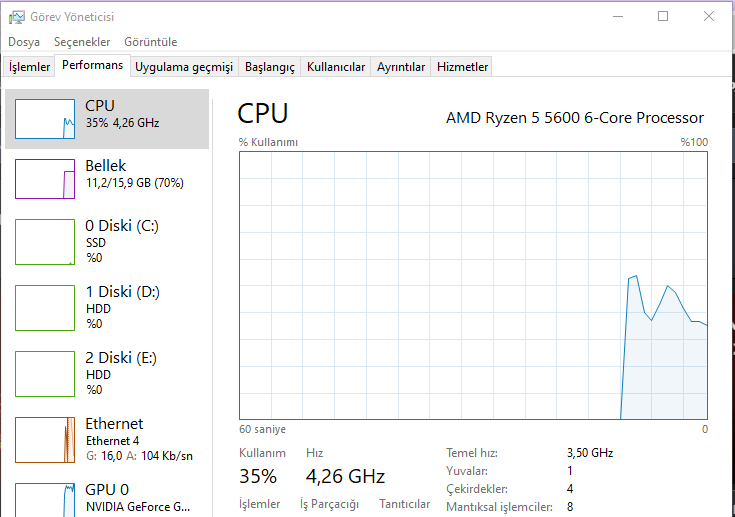735x517 pixels.
Task: Select the Ethernet network graph thumbnail
Action: click(45, 441)
